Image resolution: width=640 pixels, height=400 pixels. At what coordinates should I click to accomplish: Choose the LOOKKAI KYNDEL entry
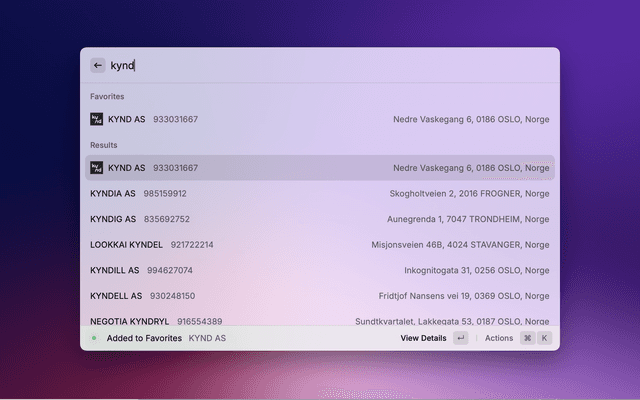[126, 244]
